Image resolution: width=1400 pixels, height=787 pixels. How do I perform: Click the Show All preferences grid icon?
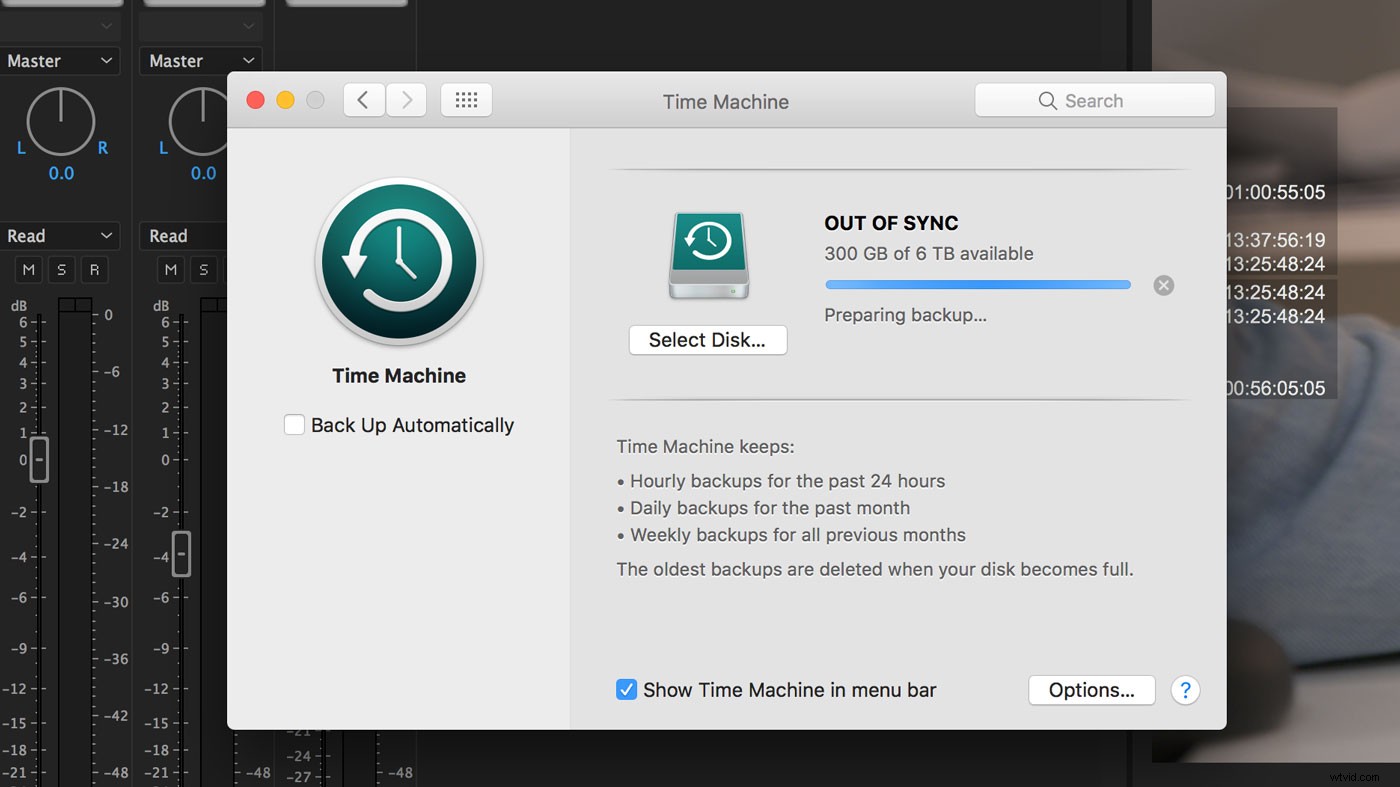point(466,99)
